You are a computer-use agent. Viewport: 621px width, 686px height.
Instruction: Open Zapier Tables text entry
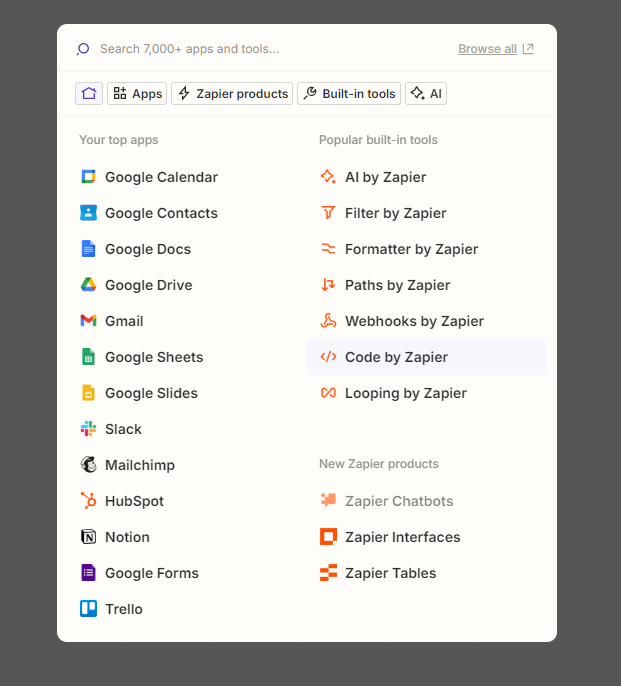point(390,573)
